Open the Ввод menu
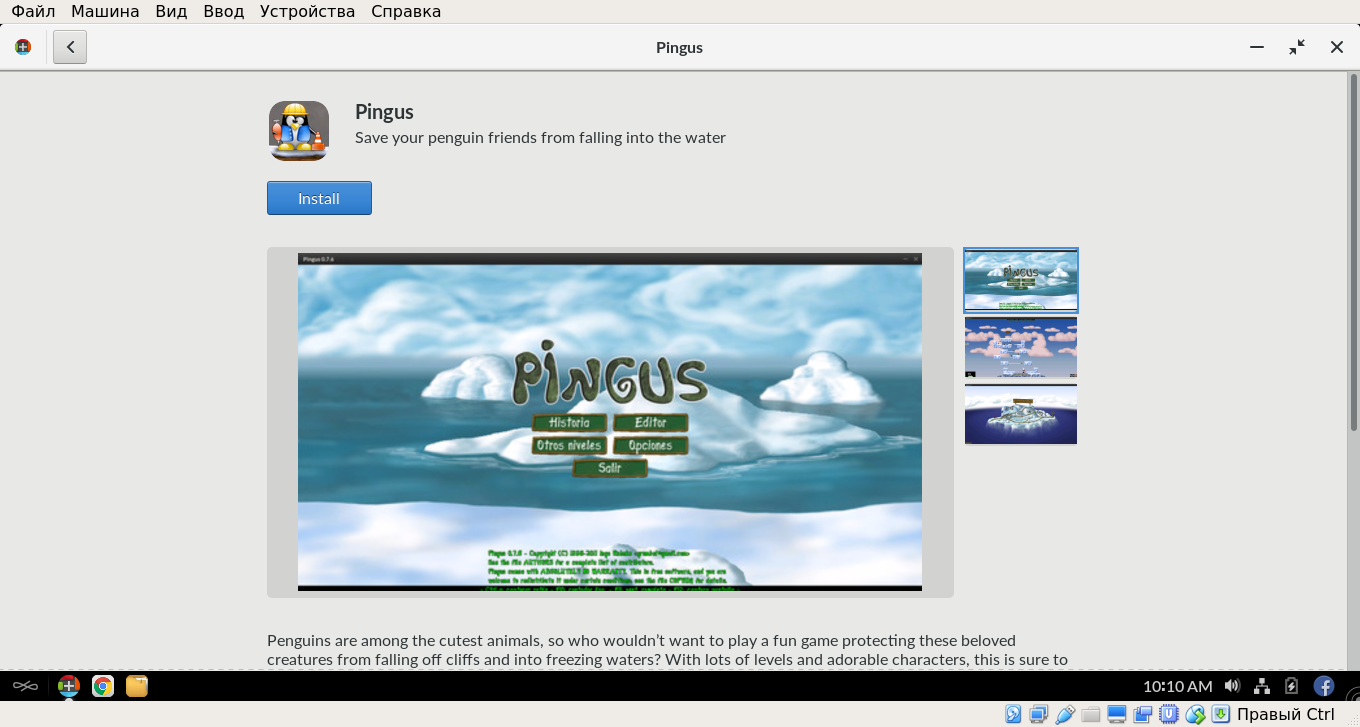Viewport: 1360px width, 727px height. (223, 12)
